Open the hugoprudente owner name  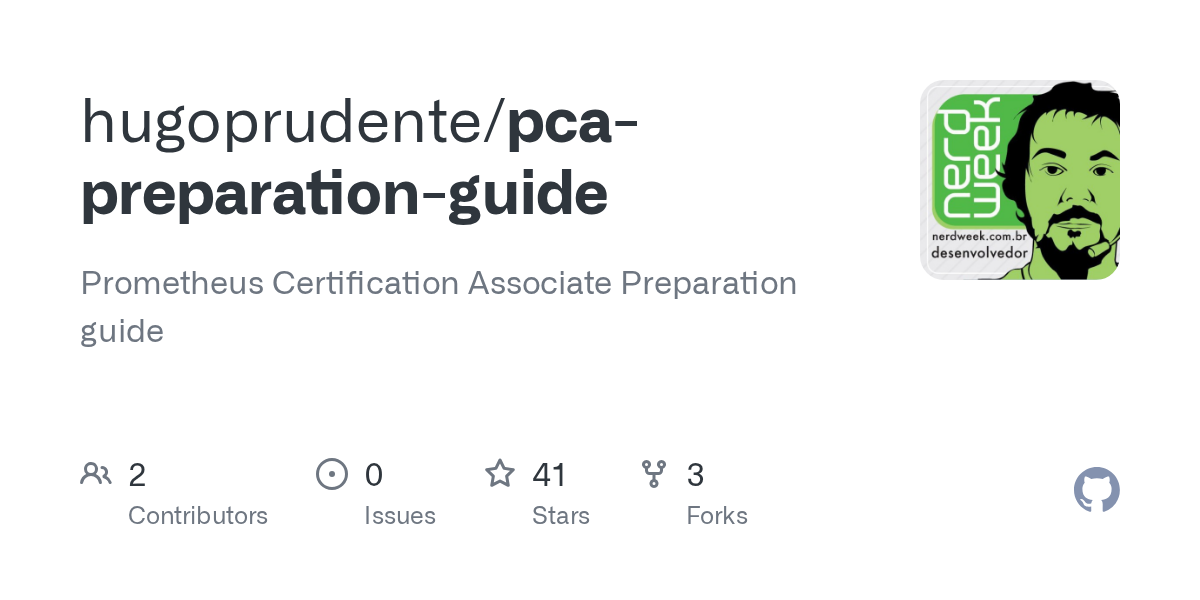286,122
